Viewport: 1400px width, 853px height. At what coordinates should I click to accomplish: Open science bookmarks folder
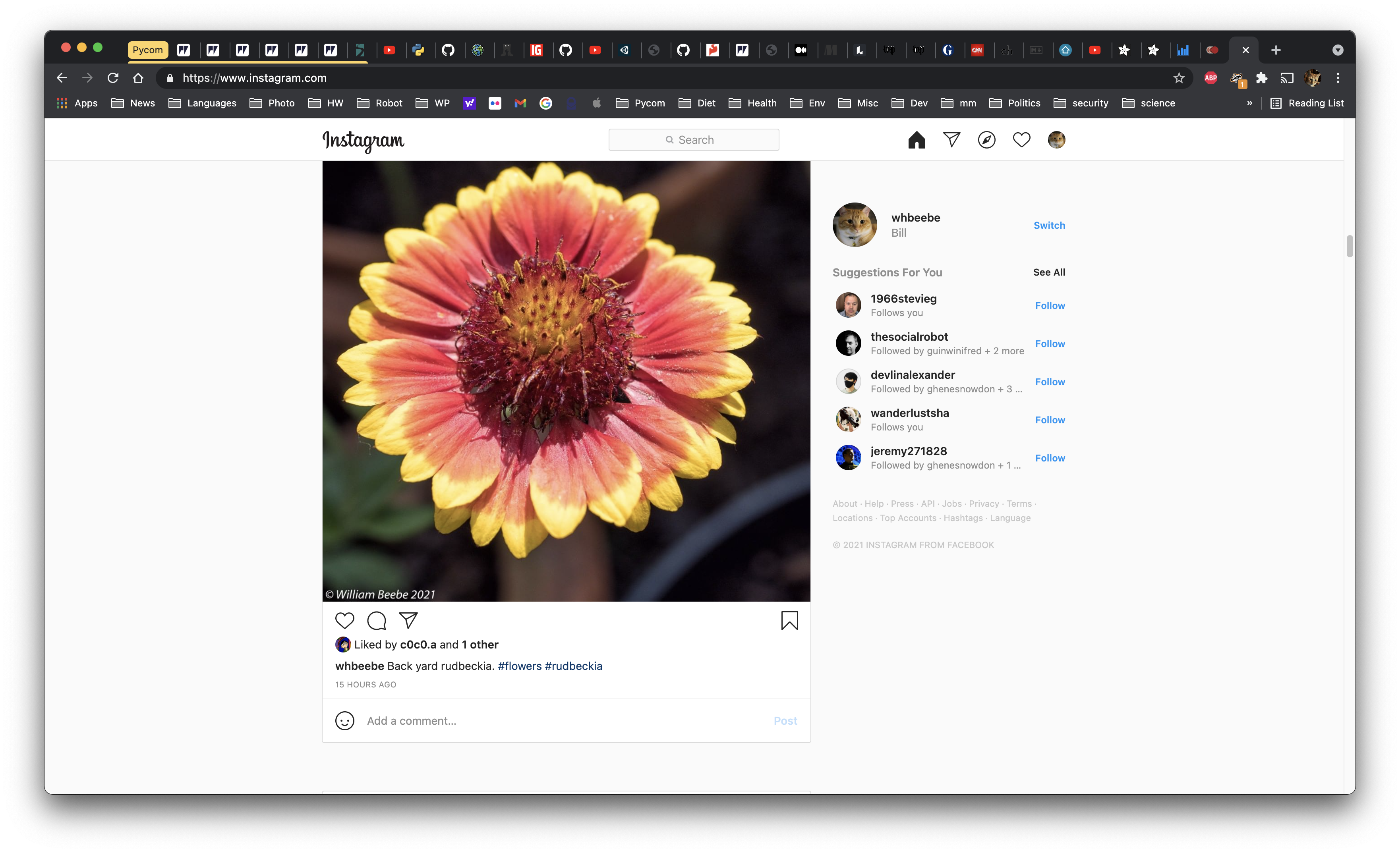tap(1148, 103)
